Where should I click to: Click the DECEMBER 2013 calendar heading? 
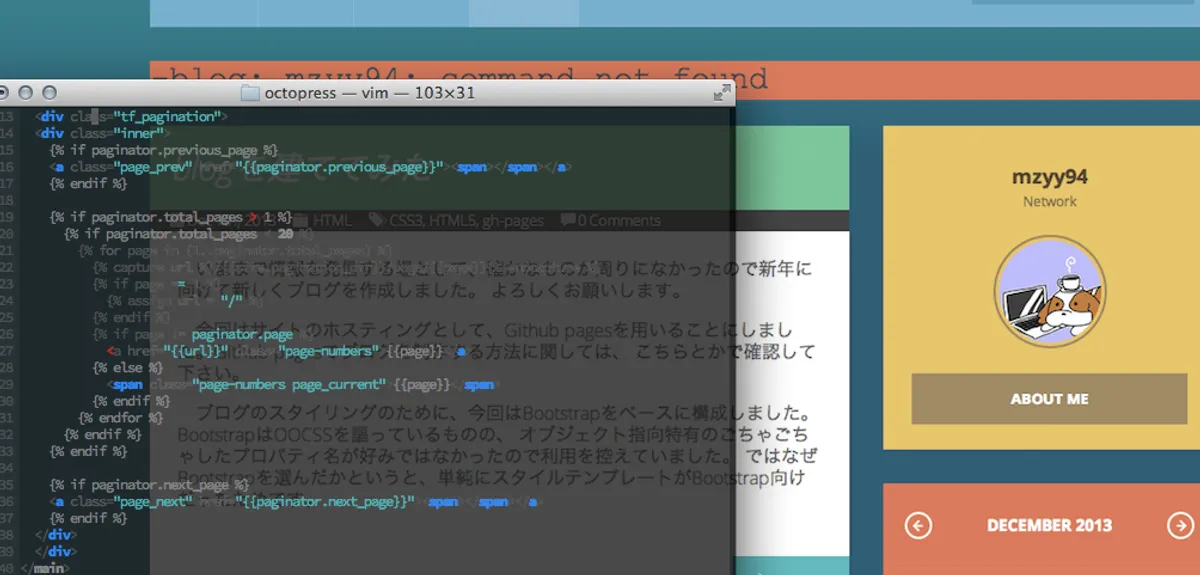coord(1049,526)
